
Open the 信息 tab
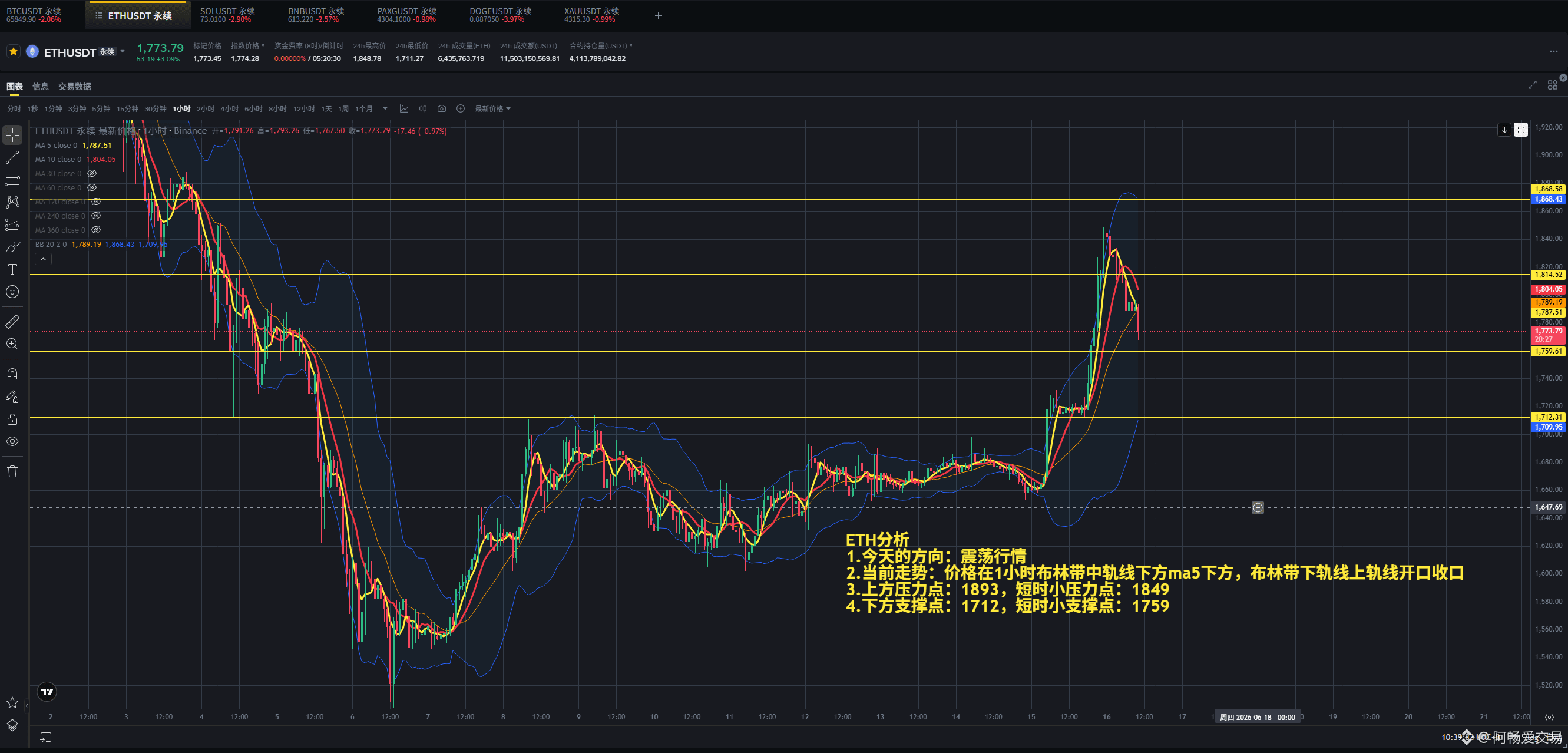coord(40,87)
